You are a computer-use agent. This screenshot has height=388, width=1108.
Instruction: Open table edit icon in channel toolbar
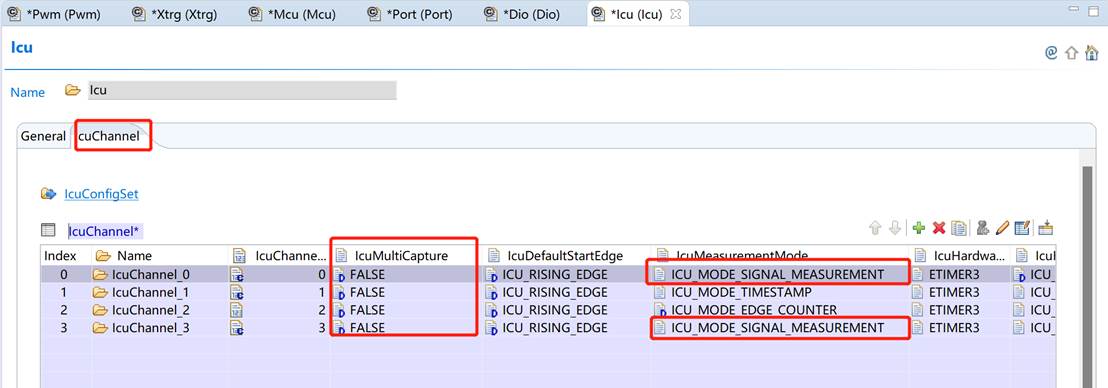click(1022, 228)
